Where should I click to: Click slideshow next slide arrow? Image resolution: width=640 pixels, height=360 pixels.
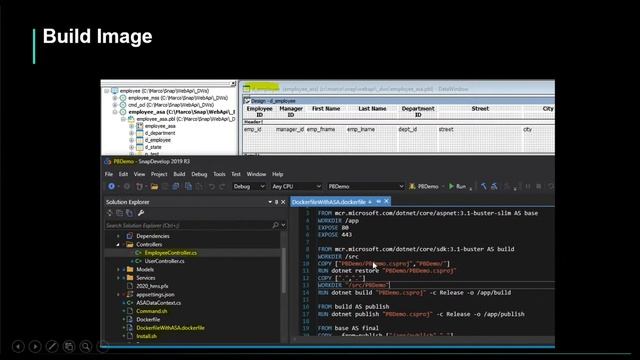coord(35,347)
